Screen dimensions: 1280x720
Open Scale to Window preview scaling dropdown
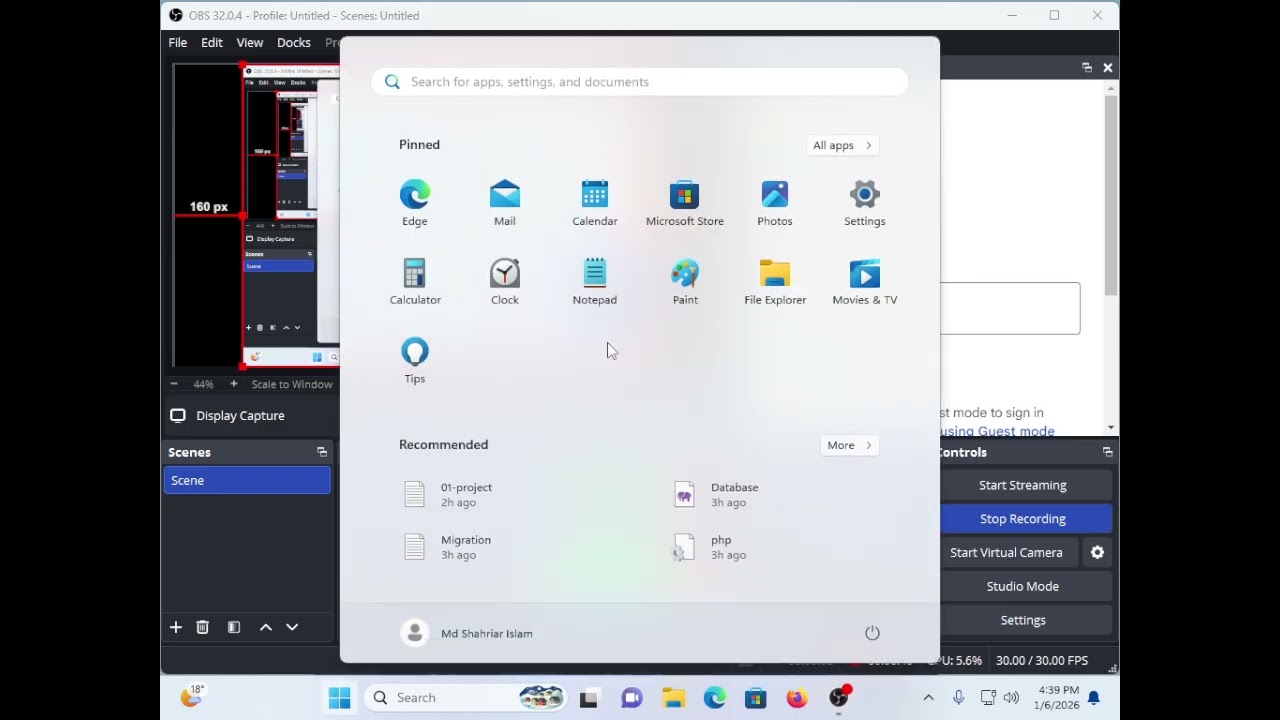pos(292,384)
